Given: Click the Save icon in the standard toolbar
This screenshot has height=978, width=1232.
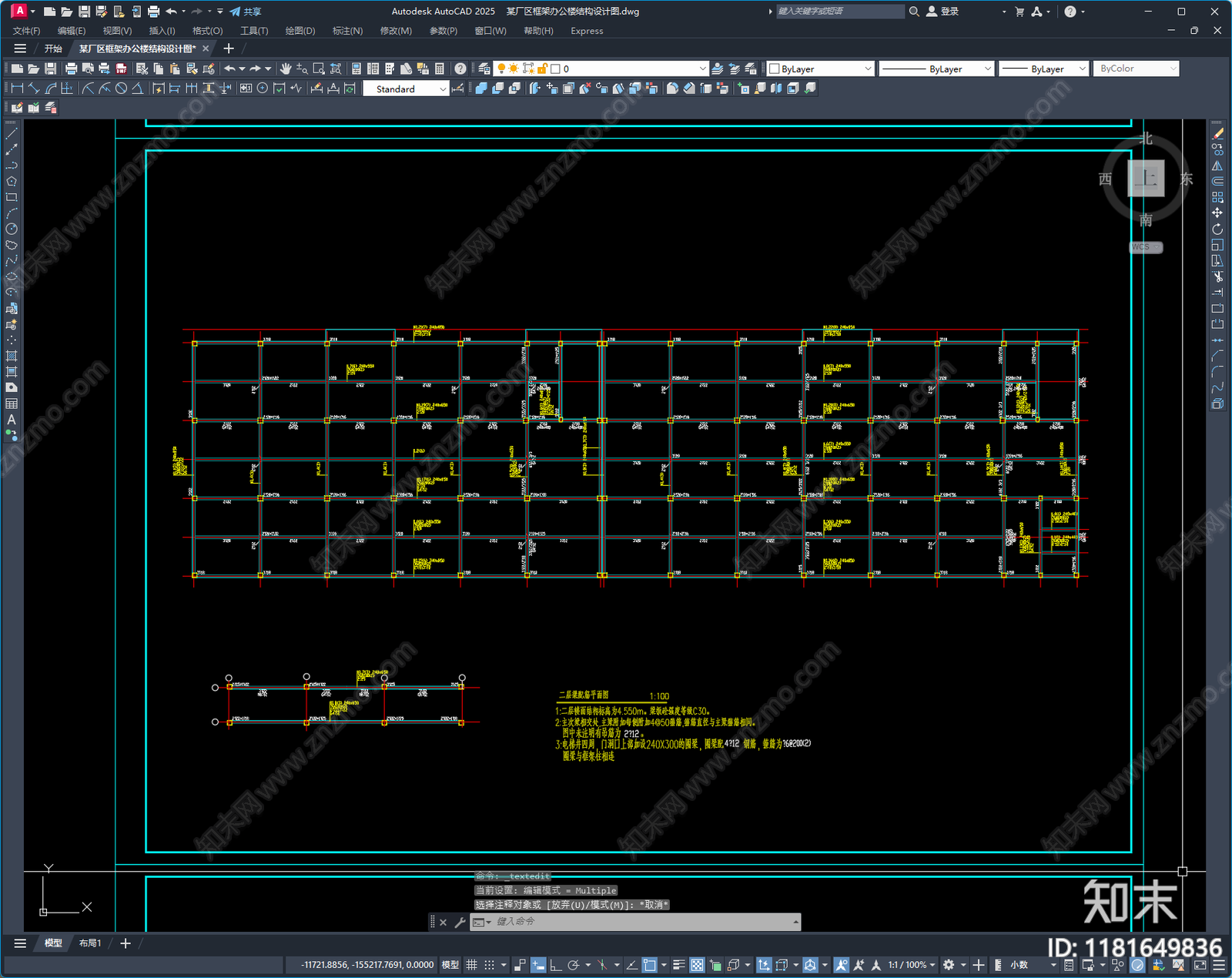Looking at the screenshot, I should pyautogui.click(x=50, y=69).
